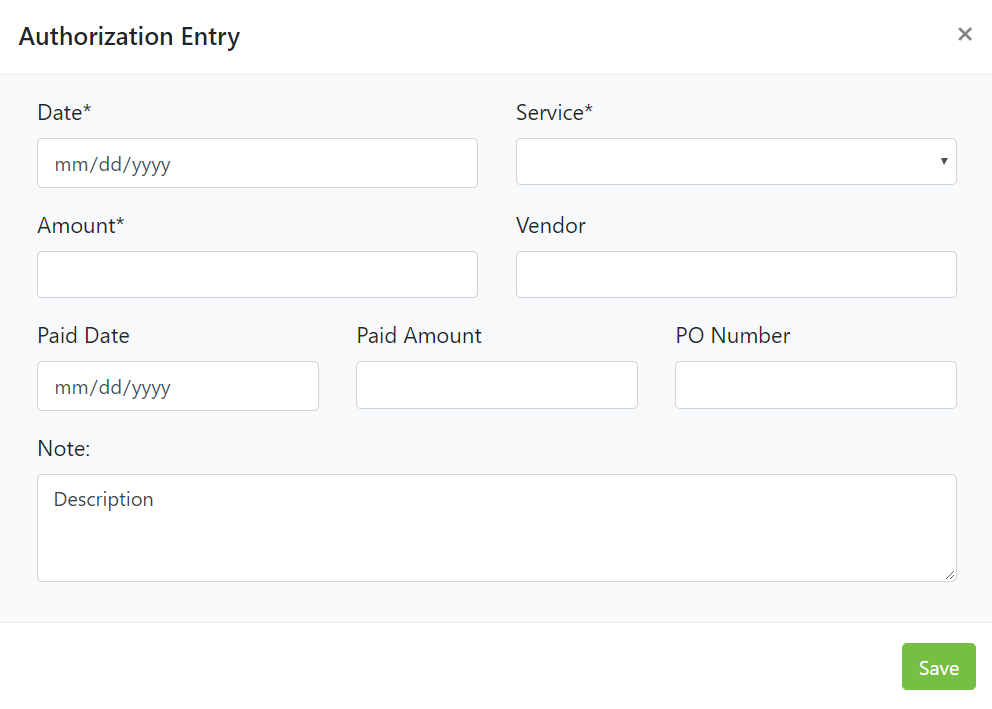Close the Authorization Entry dialog
This screenshot has width=992, height=709.
point(964,35)
